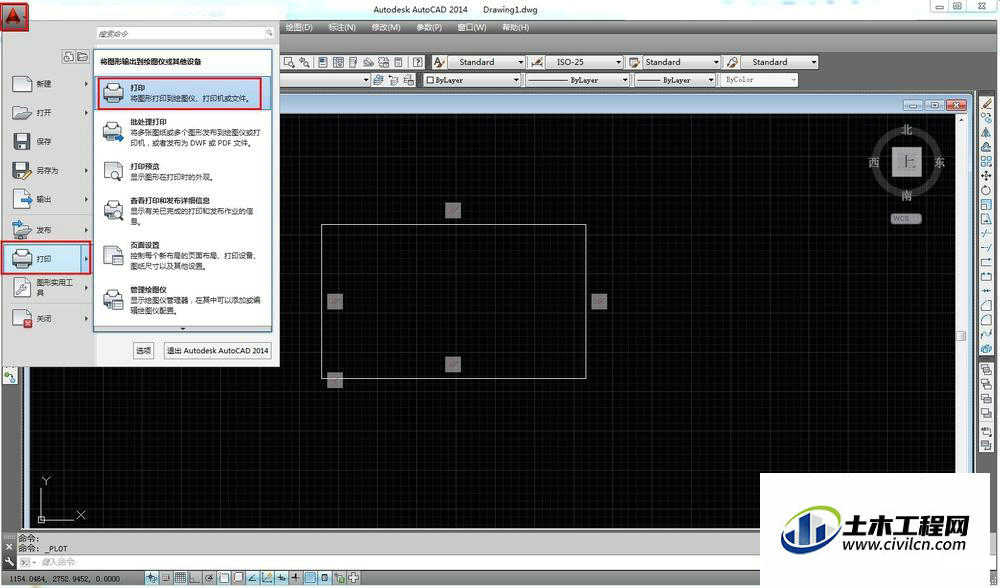1000x588 pixels.
Task: Click 退出 Autodesk AutoCAD 2014 button
Action: [217, 350]
